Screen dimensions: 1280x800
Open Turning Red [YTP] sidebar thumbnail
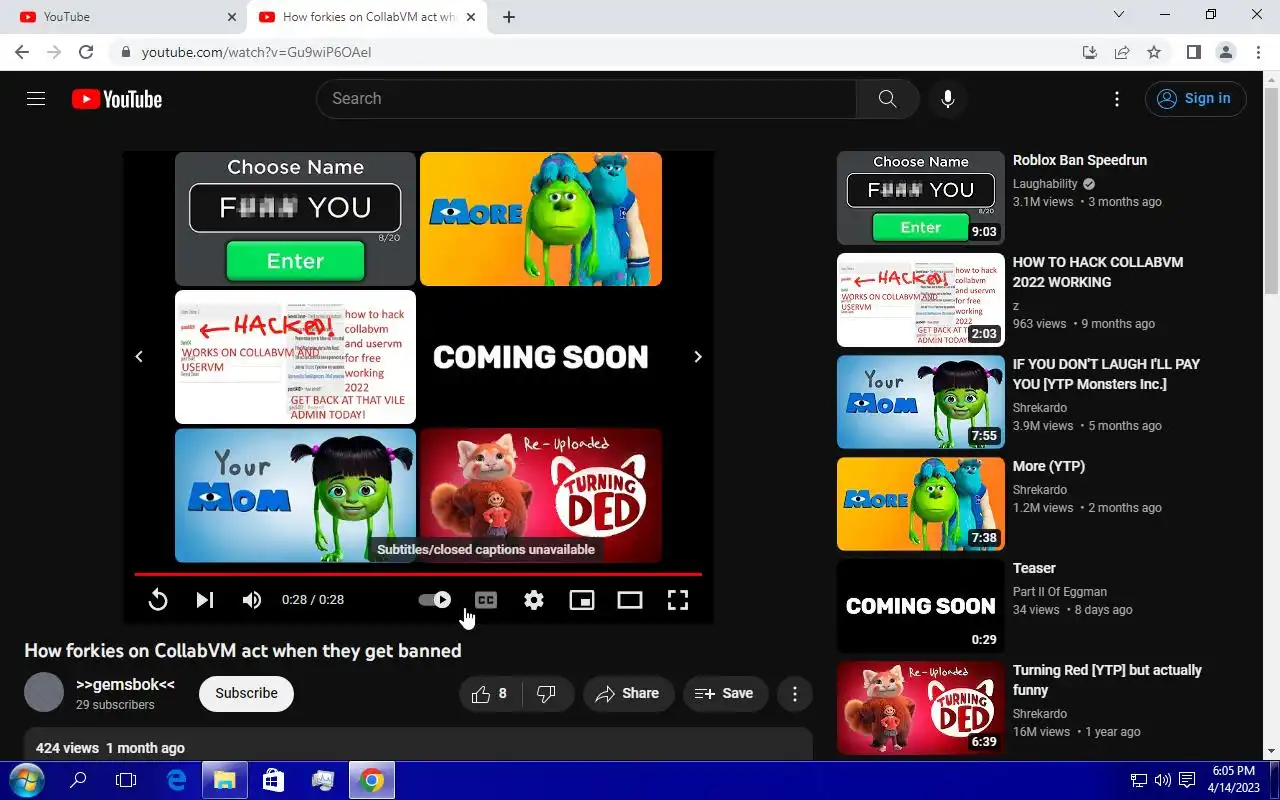pyautogui.click(x=921, y=708)
